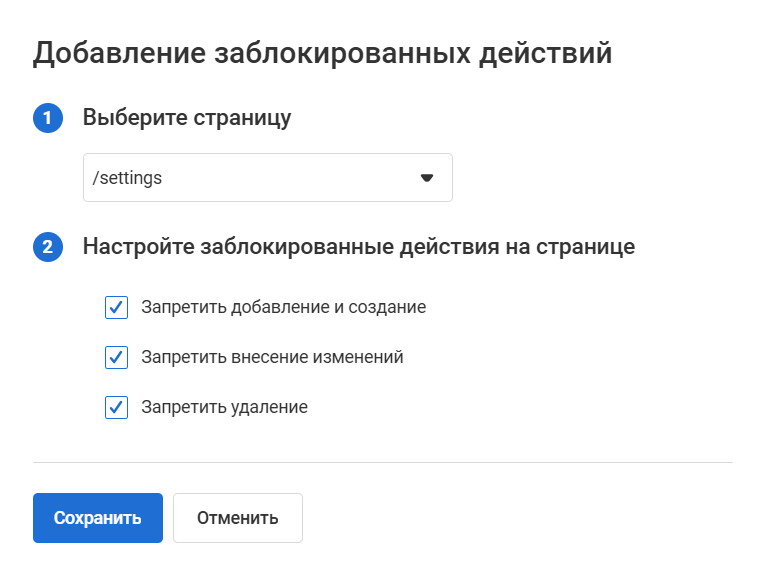Viewport: 763px width, 575px height.
Task: Toggle "Запретить внесение изменений" via its label text
Action: click(x=272, y=357)
